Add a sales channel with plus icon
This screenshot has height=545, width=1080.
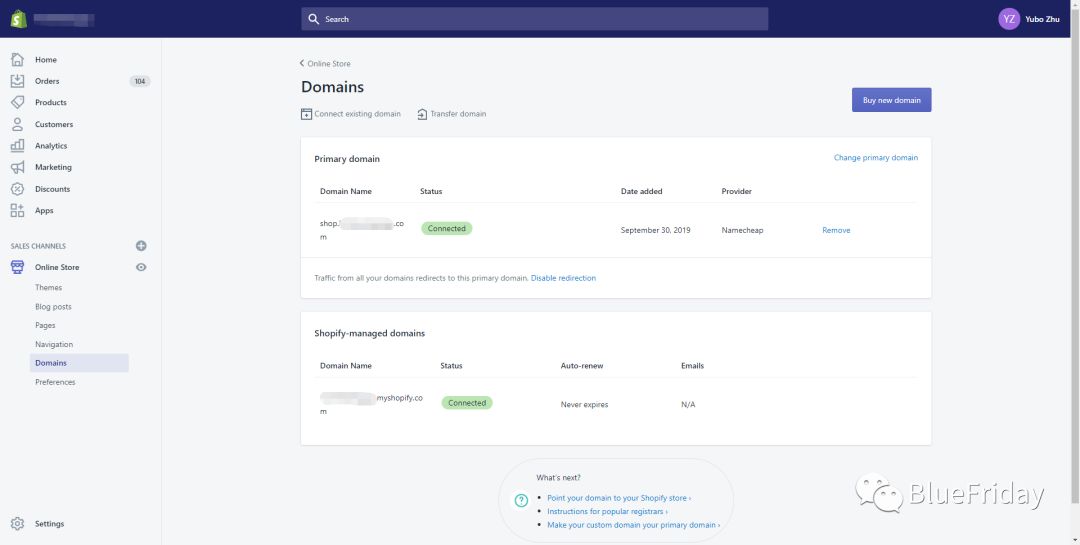tap(141, 246)
